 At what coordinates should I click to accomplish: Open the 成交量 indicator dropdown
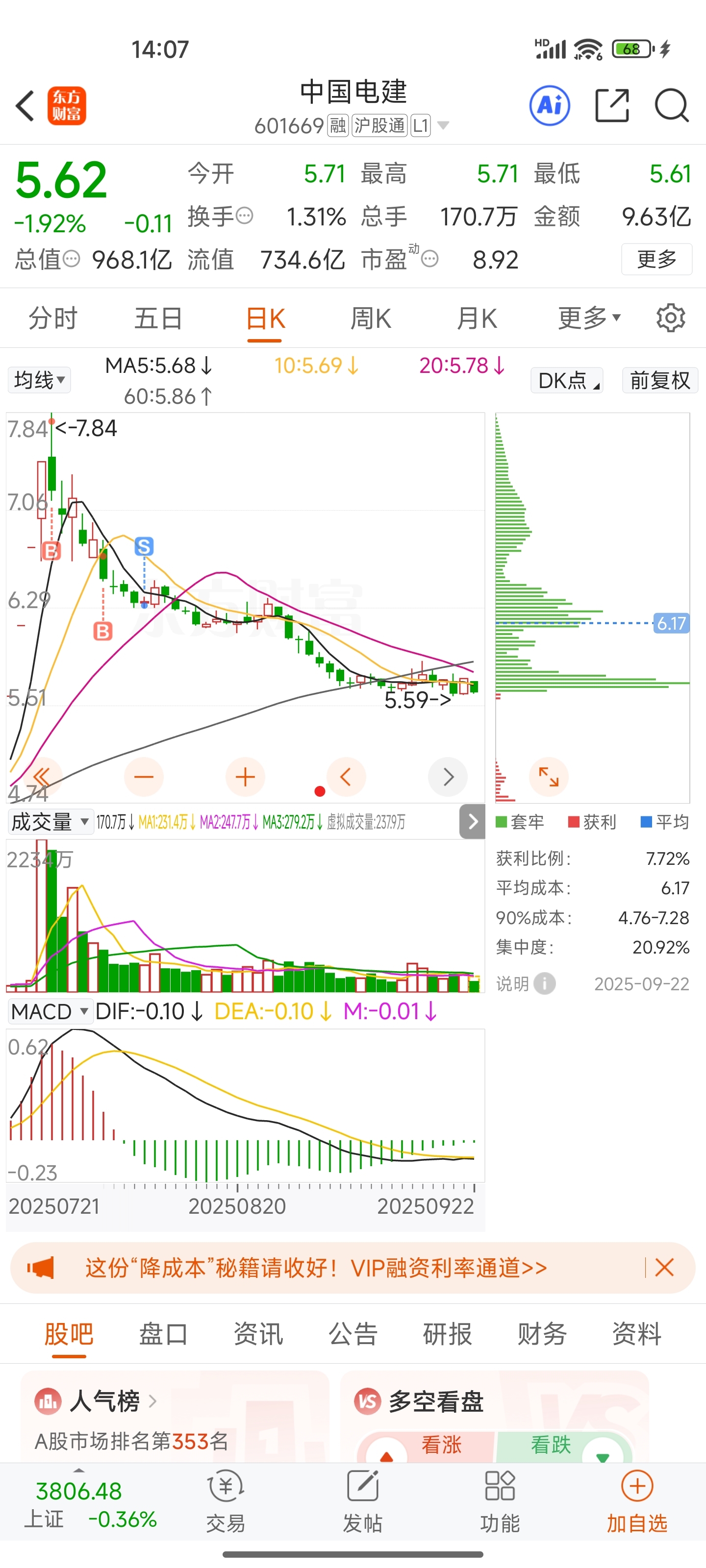click(x=50, y=822)
